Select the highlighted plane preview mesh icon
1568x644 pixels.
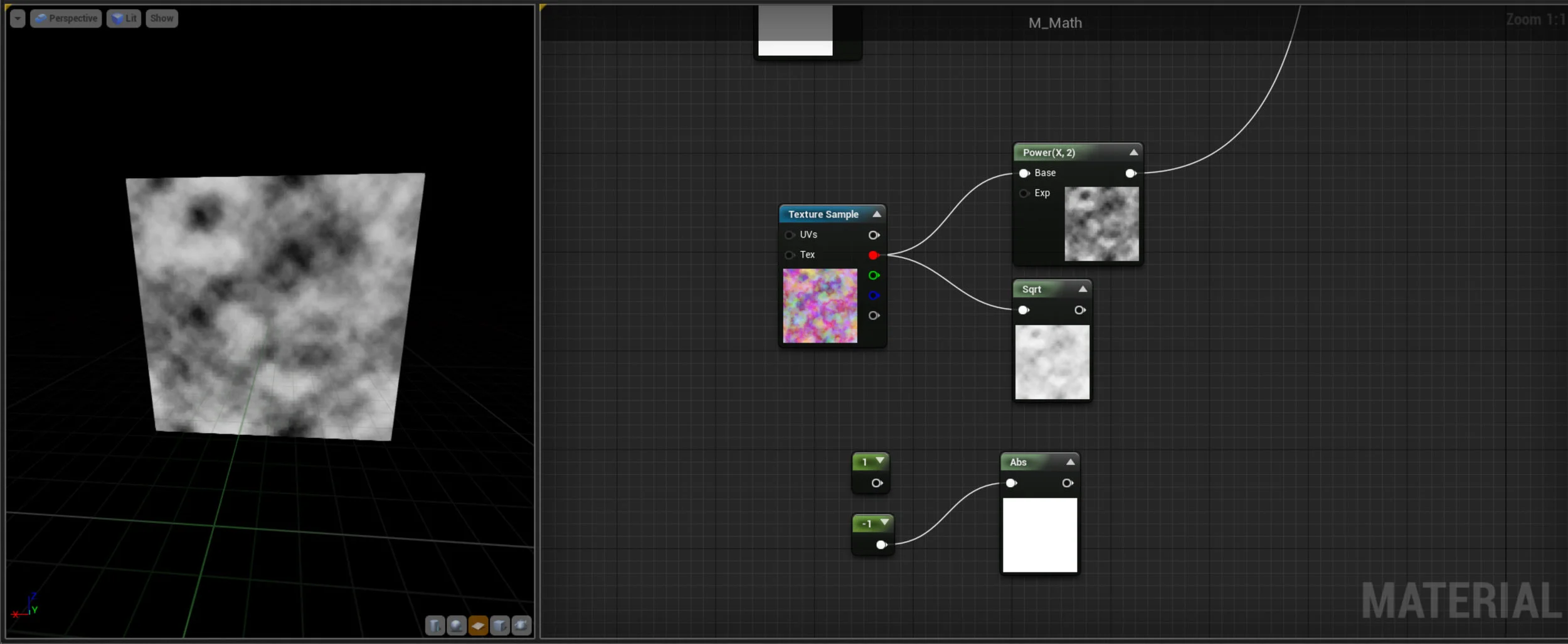point(478,625)
